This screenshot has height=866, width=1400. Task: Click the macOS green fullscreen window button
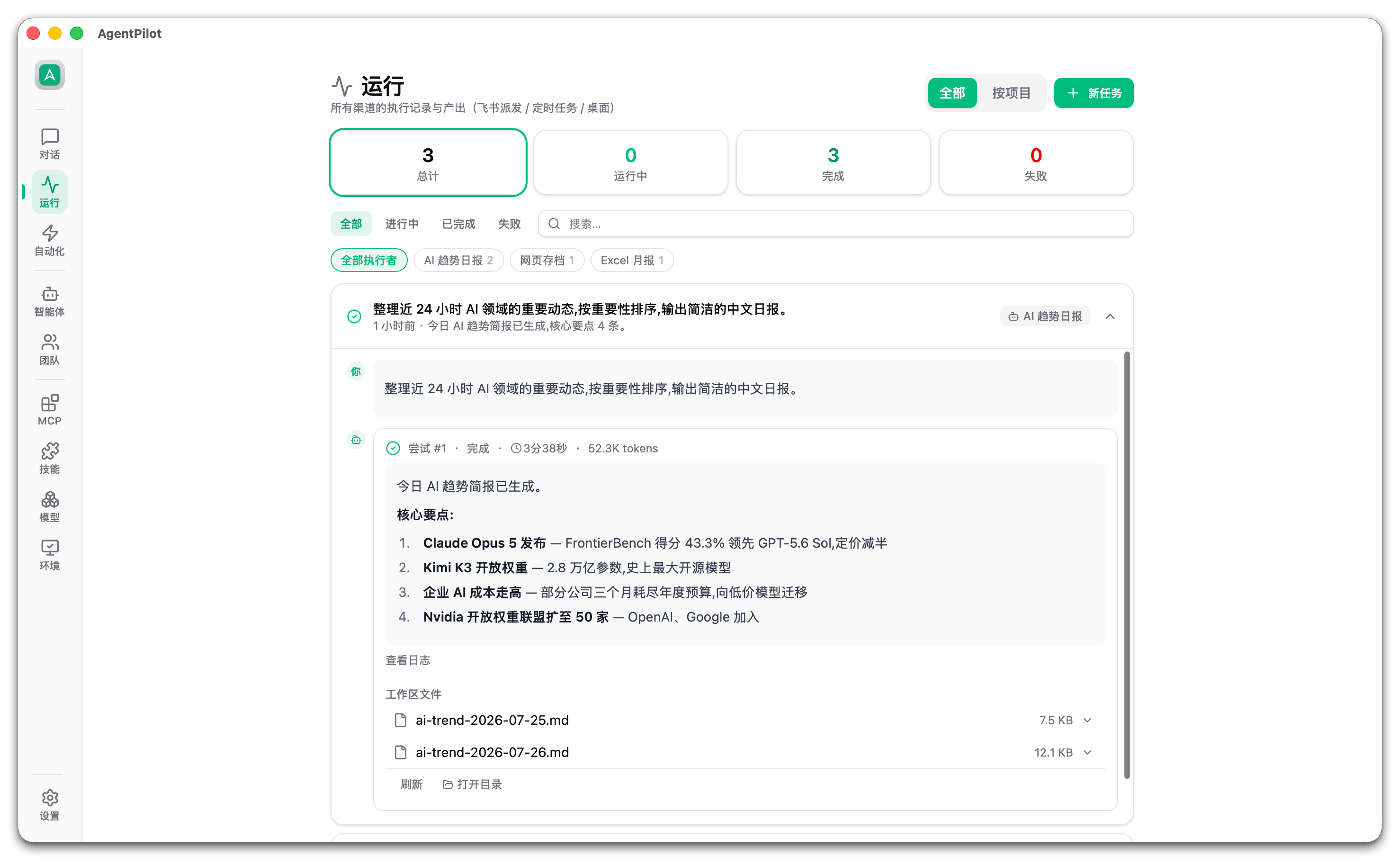(x=77, y=33)
